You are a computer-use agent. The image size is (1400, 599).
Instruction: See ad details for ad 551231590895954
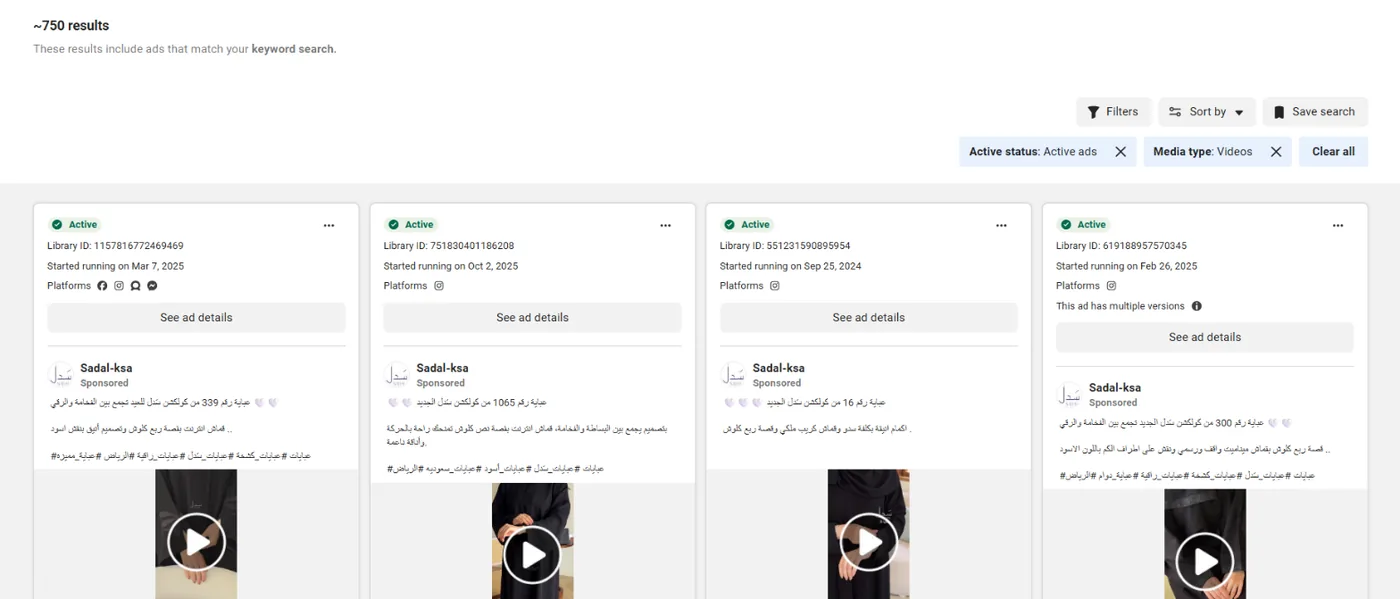(869, 318)
